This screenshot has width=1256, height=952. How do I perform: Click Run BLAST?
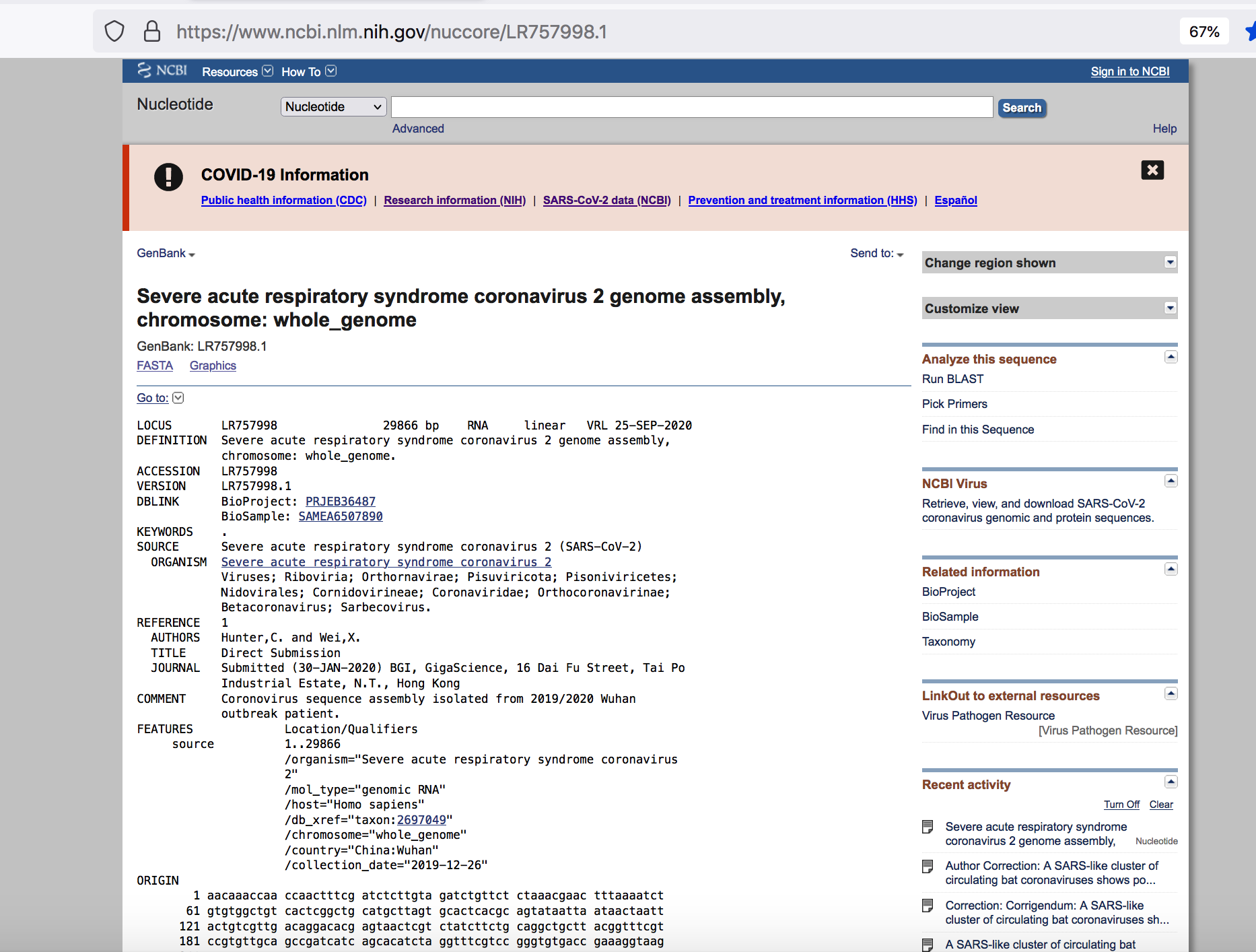[952, 379]
